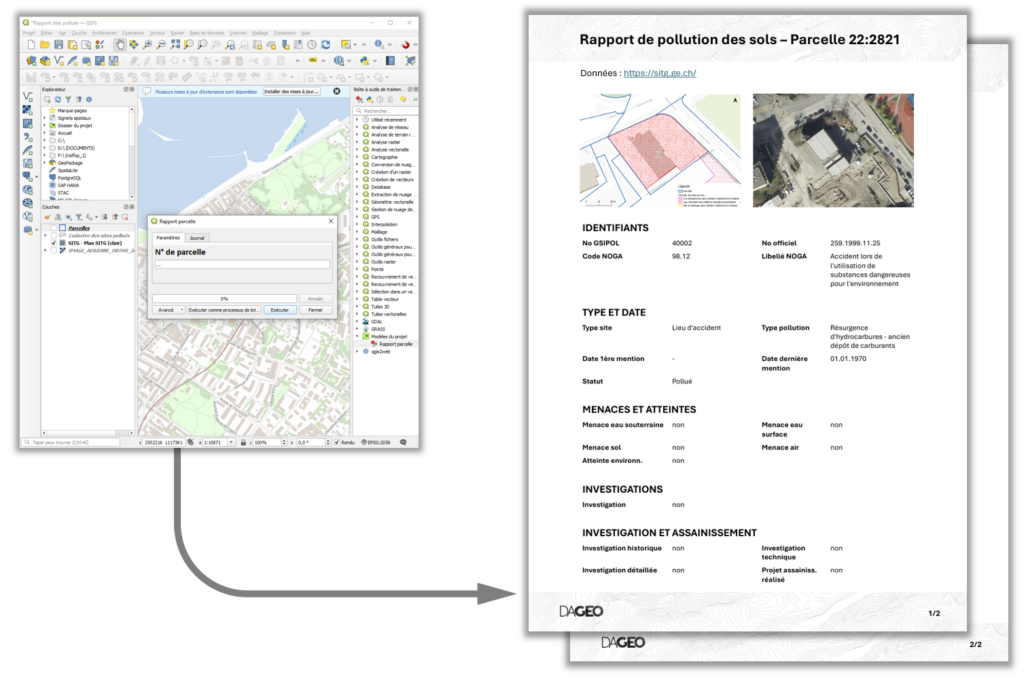Uncheck the SITG - Plan SITG (clair) layer
1024x679 pixels.
coord(52,242)
